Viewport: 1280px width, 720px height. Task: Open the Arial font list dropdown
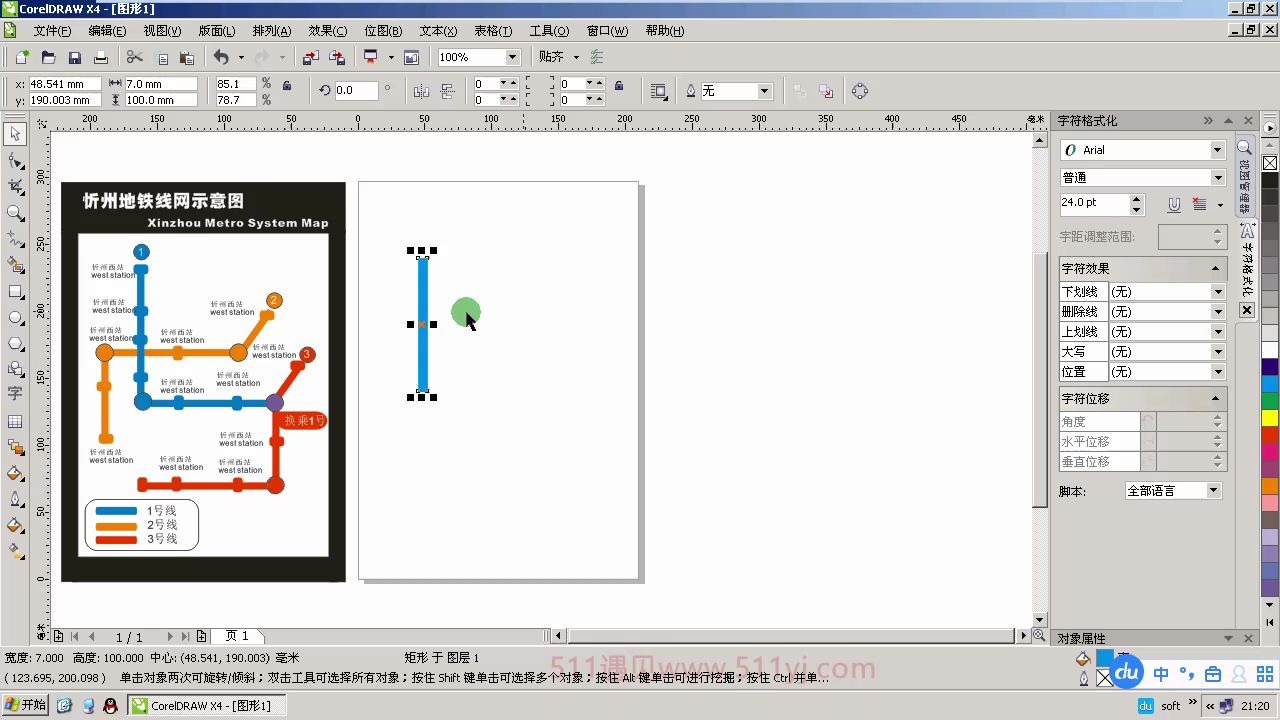click(x=1218, y=149)
